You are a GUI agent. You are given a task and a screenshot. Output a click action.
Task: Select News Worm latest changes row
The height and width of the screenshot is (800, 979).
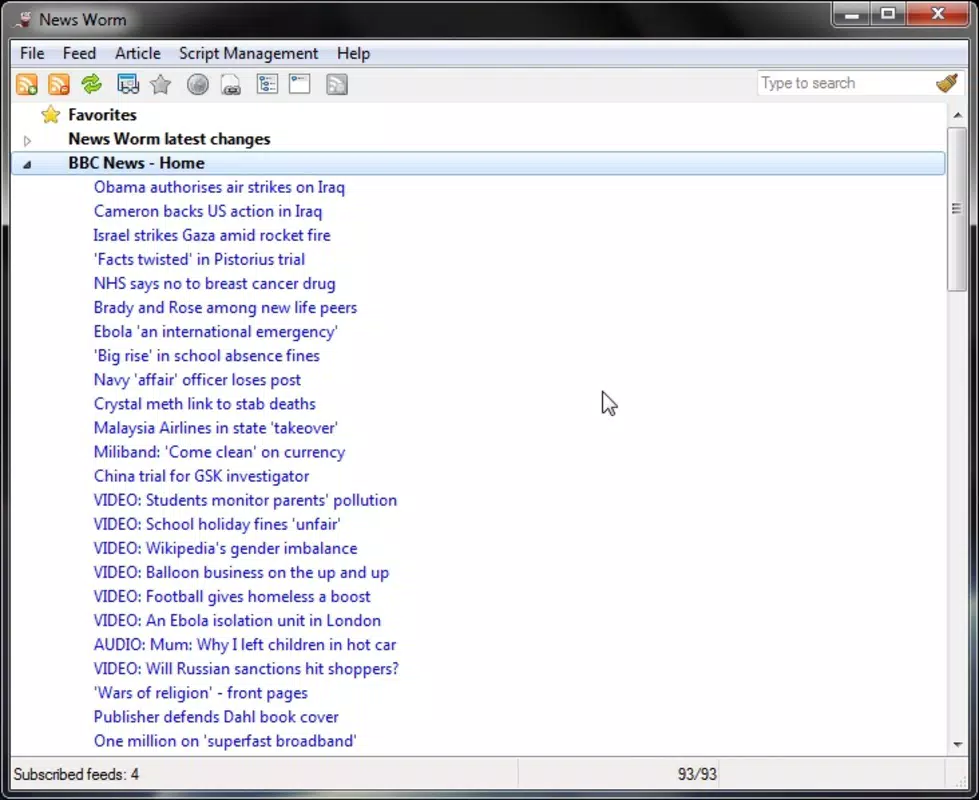(x=169, y=139)
